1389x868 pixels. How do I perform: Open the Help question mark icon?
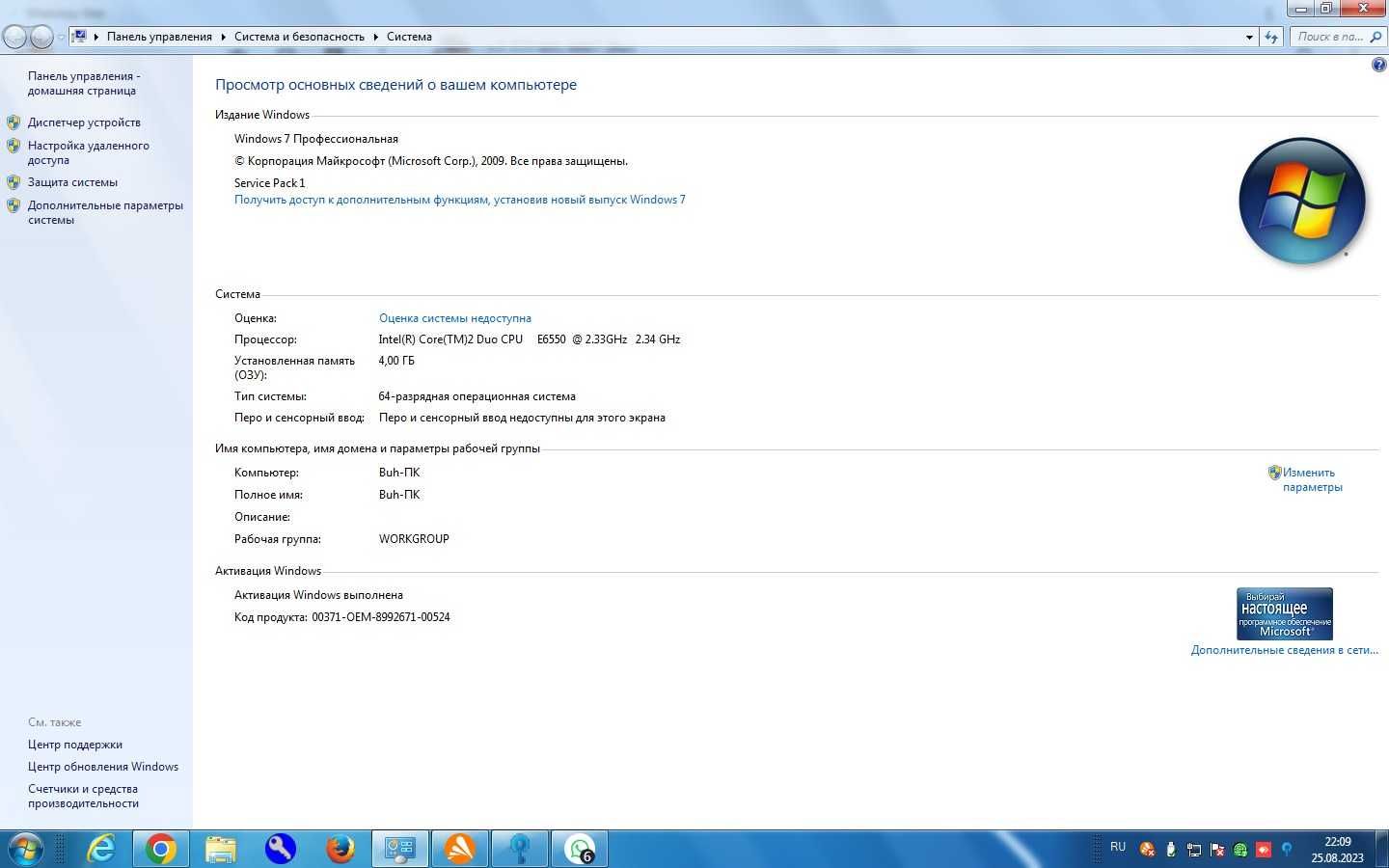pos(1378,65)
